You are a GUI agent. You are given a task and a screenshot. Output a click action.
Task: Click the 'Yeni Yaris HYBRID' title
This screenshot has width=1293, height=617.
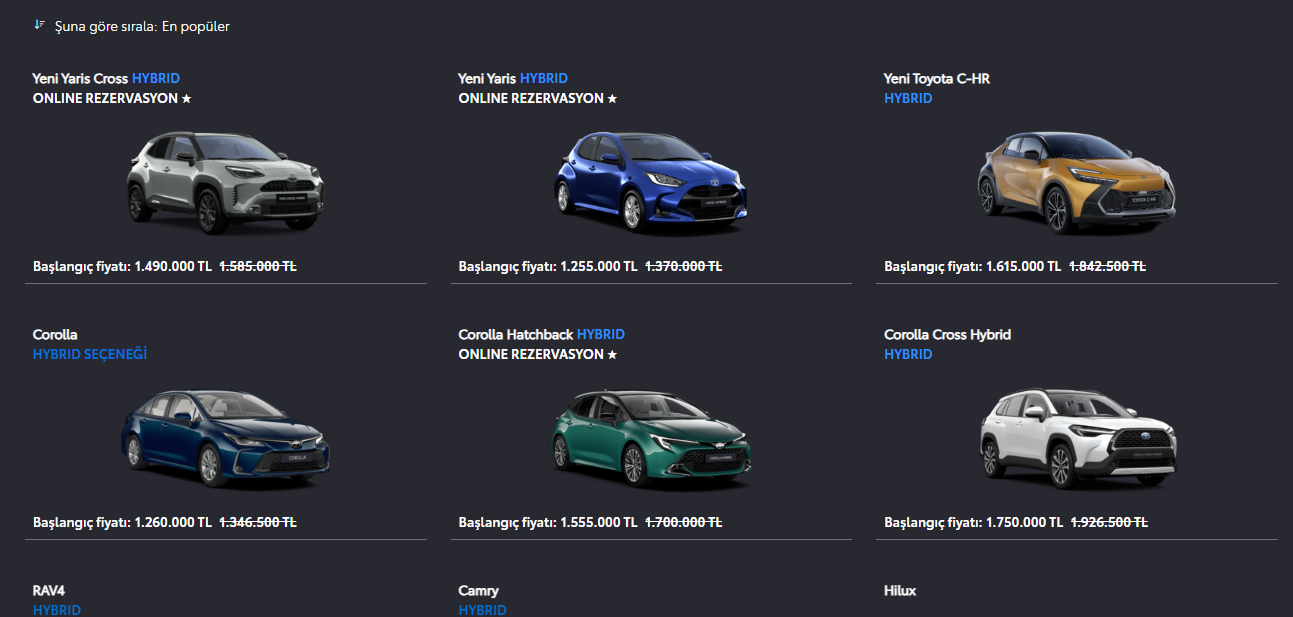tap(513, 78)
